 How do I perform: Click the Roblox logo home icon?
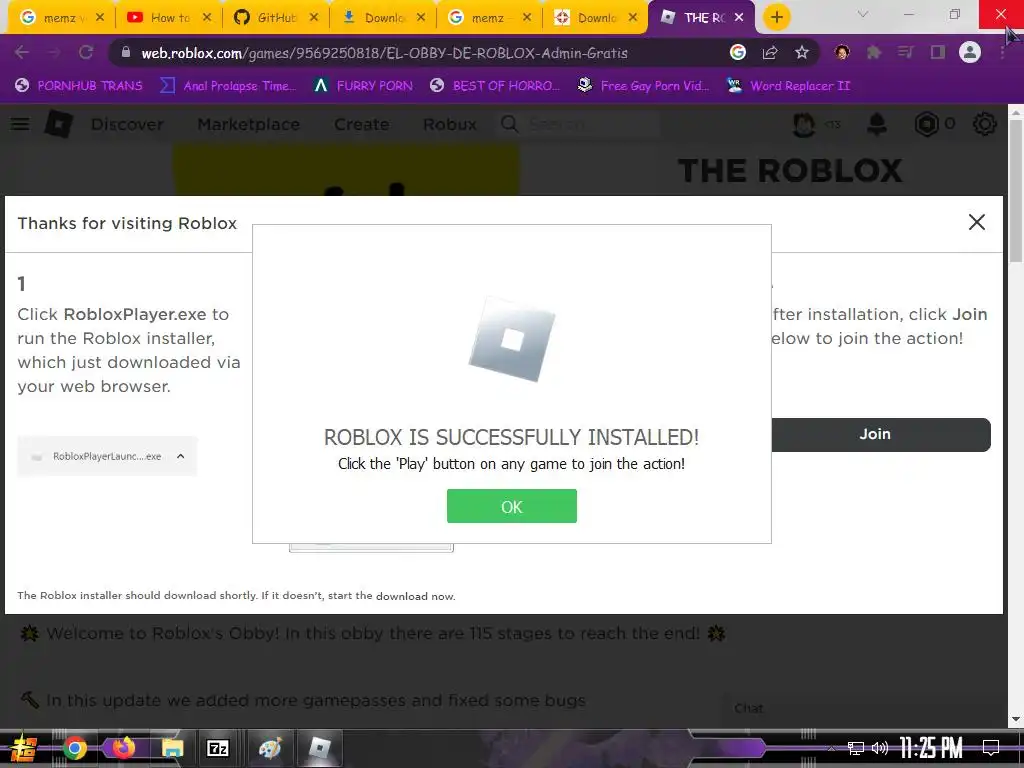[x=59, y=123]
